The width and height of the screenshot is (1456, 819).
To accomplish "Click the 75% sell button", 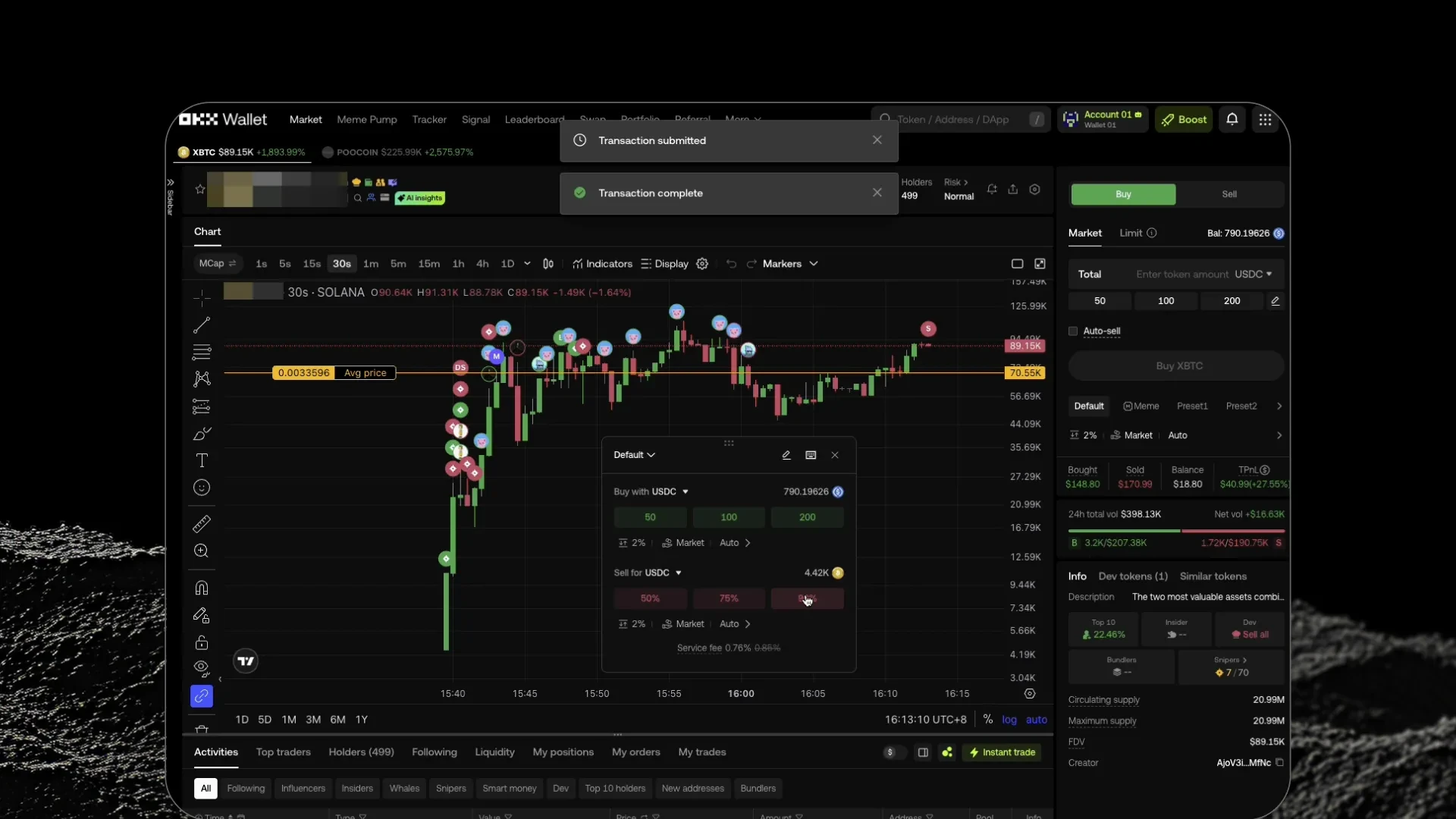I will point(729,598).
